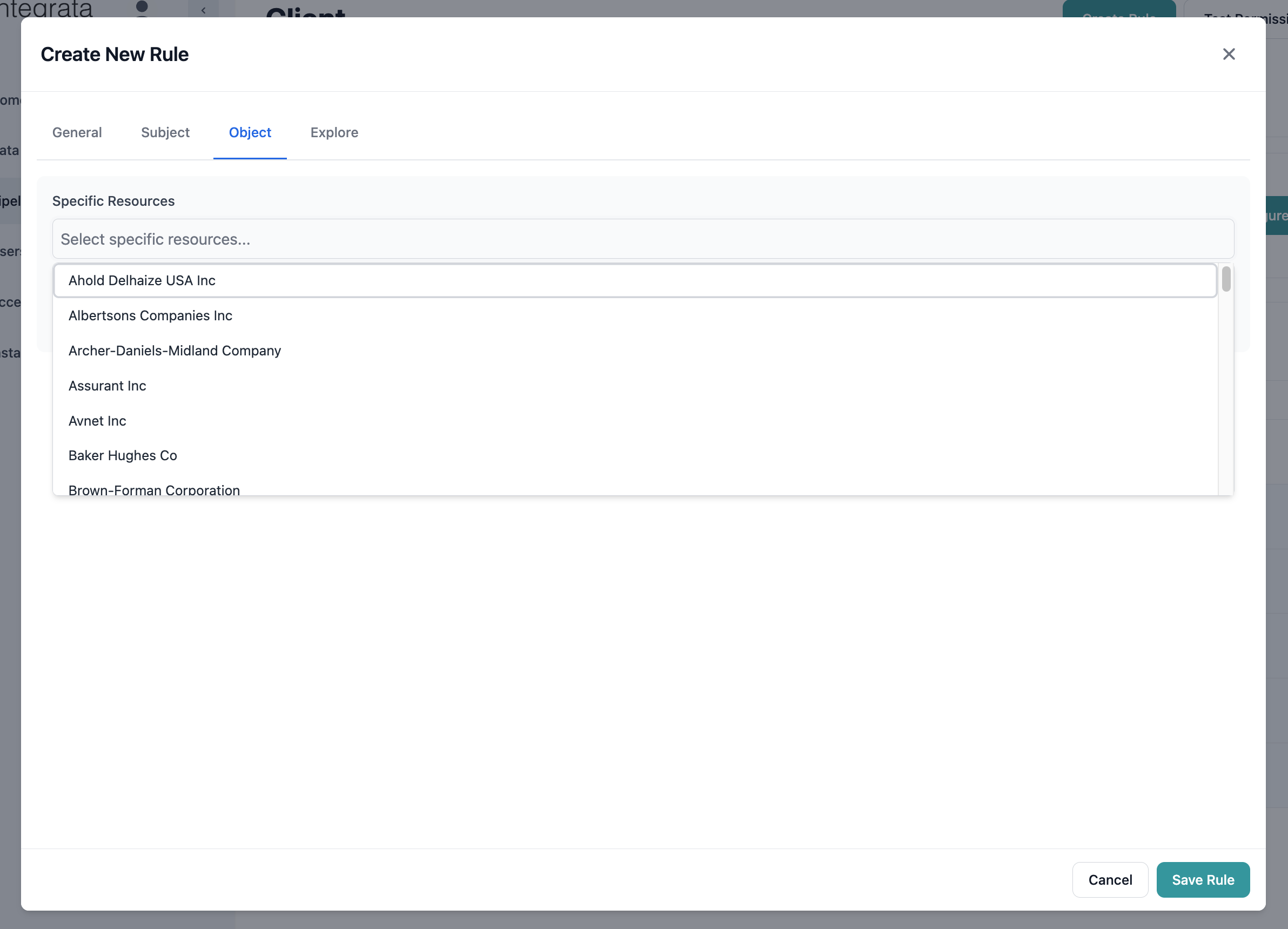Select the Object tab
The width and height of the screenshot is (1288, 929).
click(x=250, y=132)
